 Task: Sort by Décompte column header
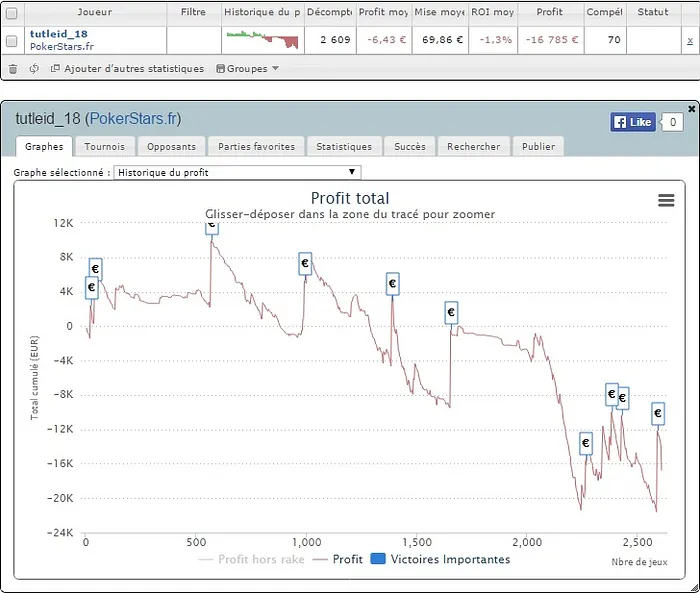[330, 12]
